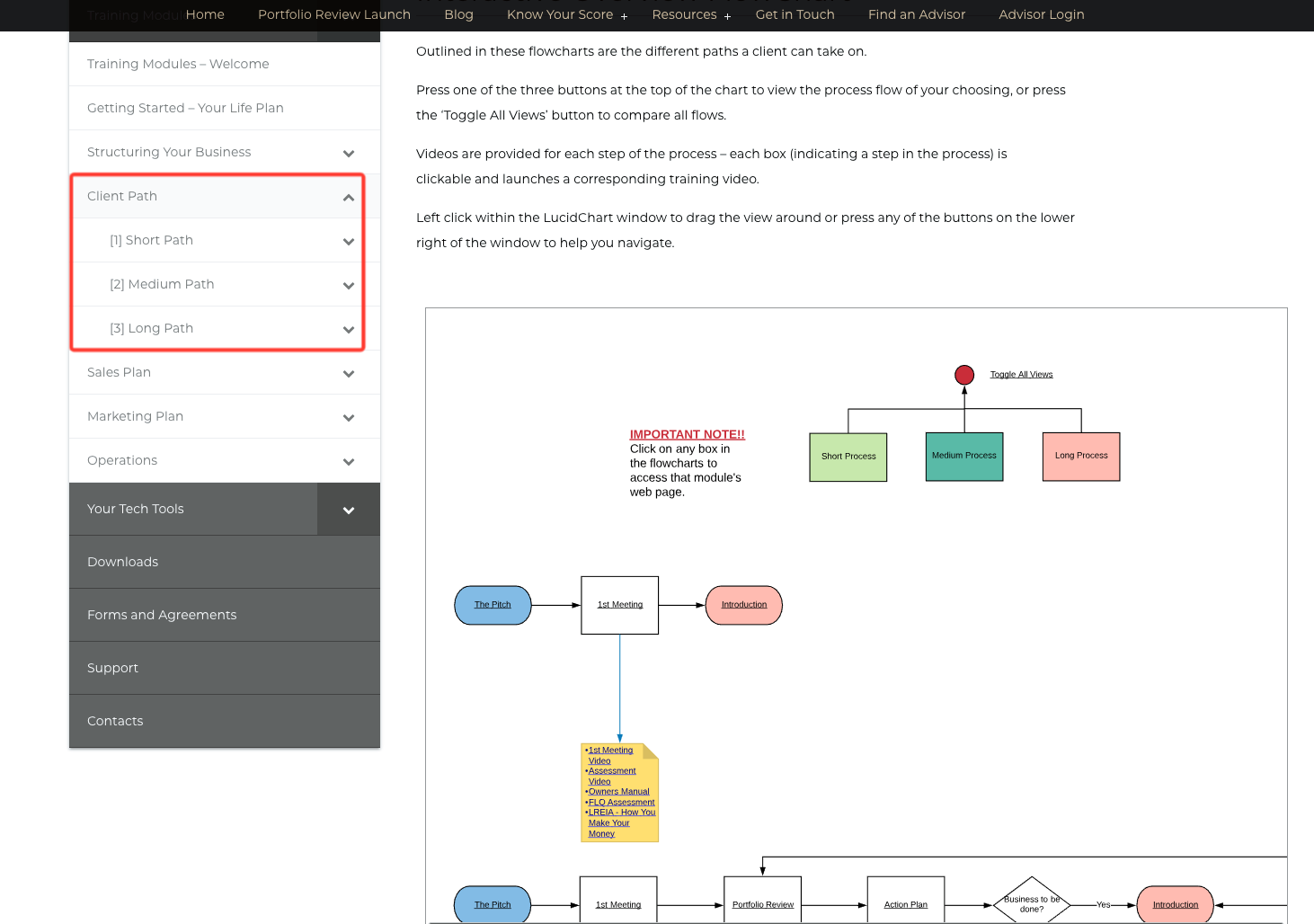The height and width of the screenshot is (924, 1314).
Task: Open the Resources dropdown menu
Action: 685,14
